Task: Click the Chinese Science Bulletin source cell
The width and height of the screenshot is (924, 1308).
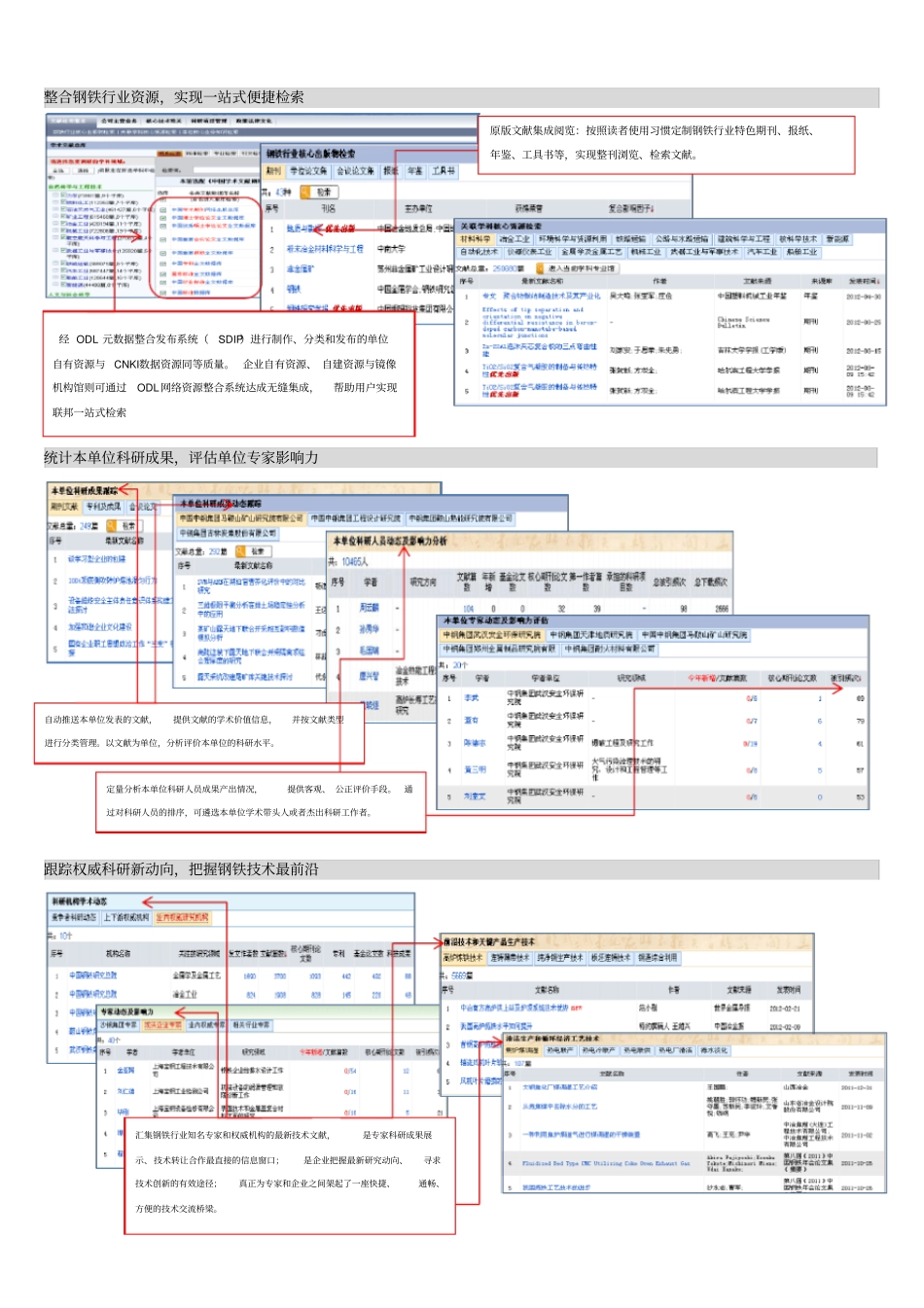Action: [745, 323]
